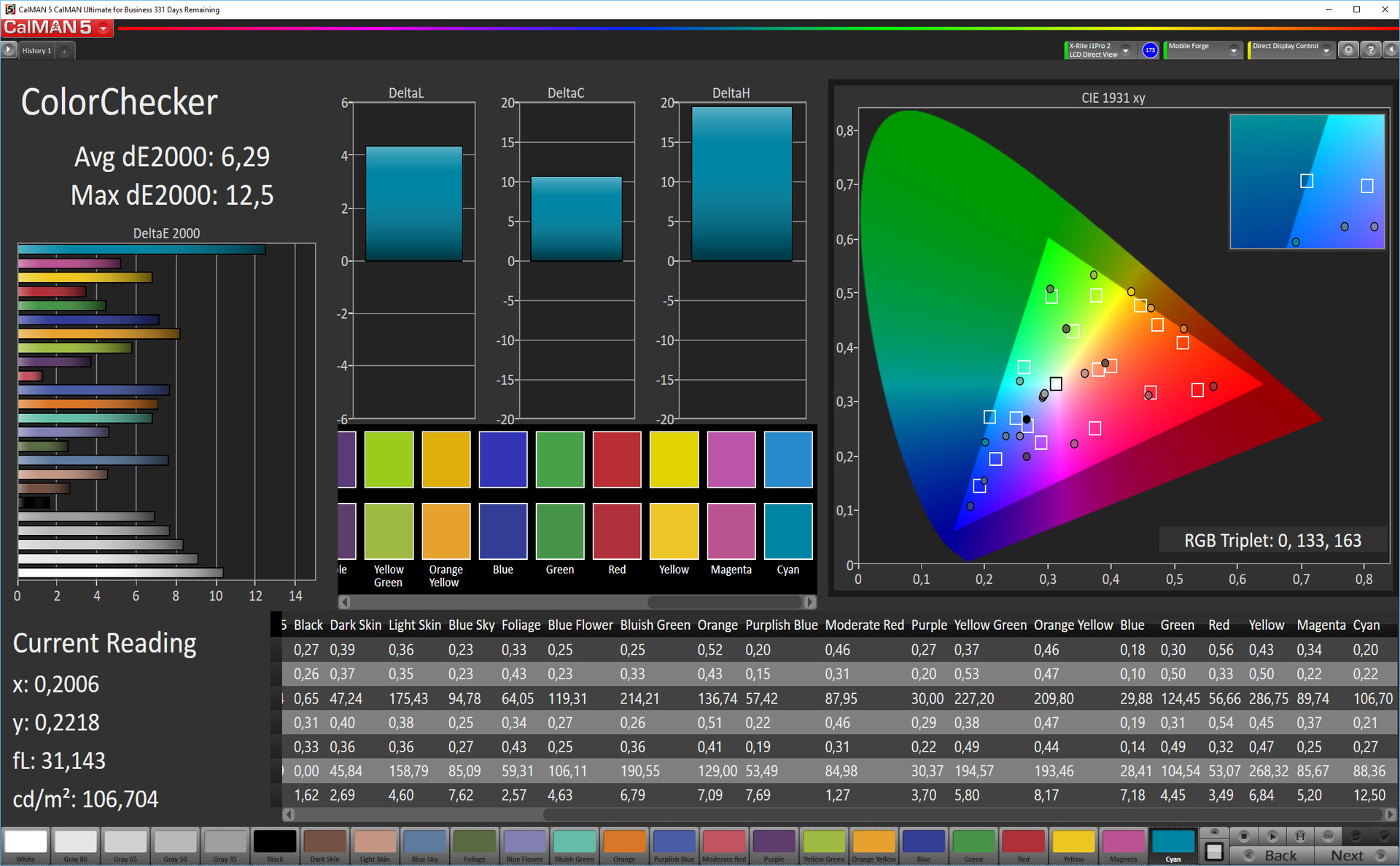The image size is (1400, 866).
Task: Click the blue 175 meter indicator
Action: 1150,50
